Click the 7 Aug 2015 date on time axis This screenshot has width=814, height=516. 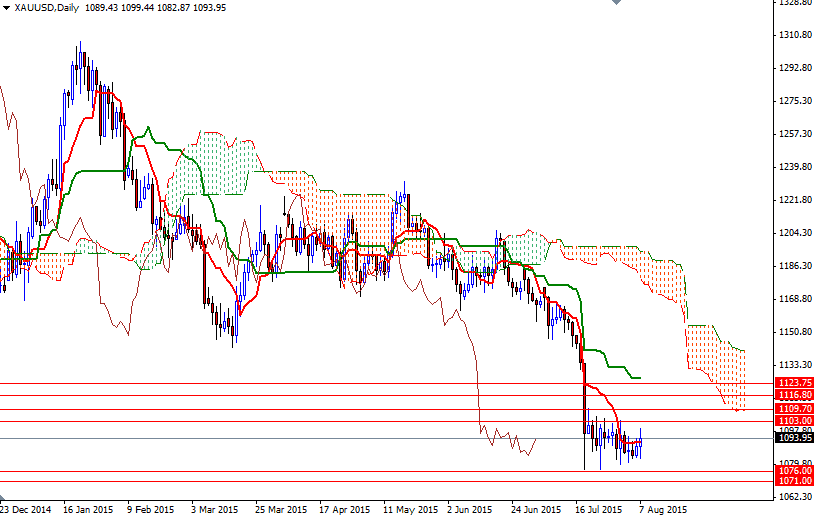(x=663, y=508)
